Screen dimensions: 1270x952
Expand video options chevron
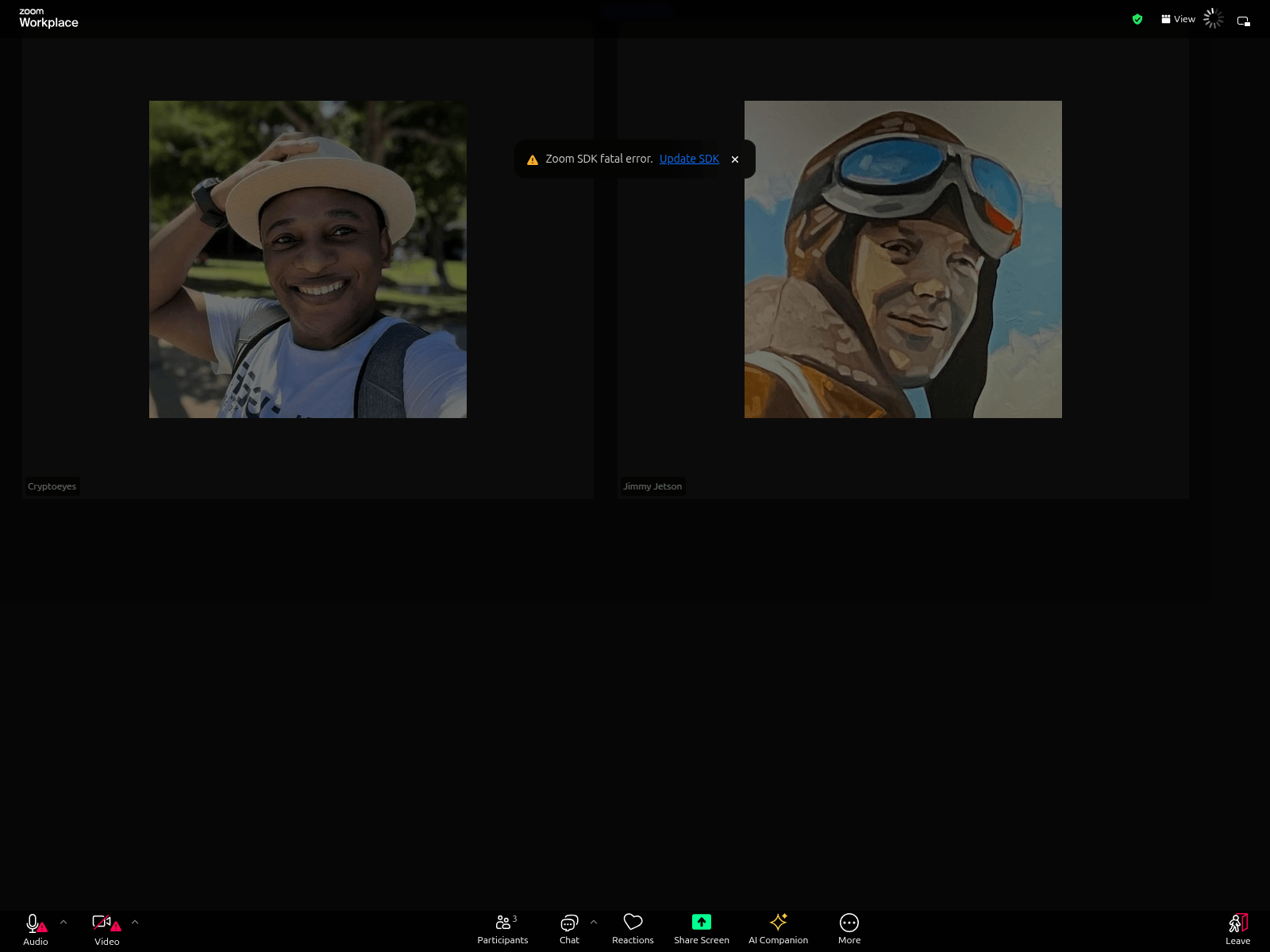point(135,922)
